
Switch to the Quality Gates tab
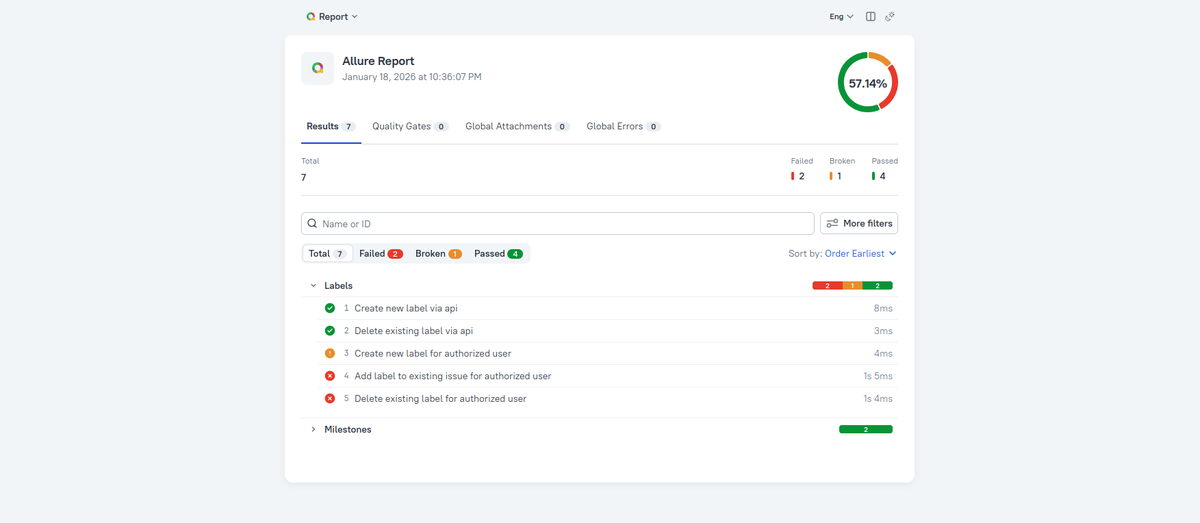coord(409,127)
